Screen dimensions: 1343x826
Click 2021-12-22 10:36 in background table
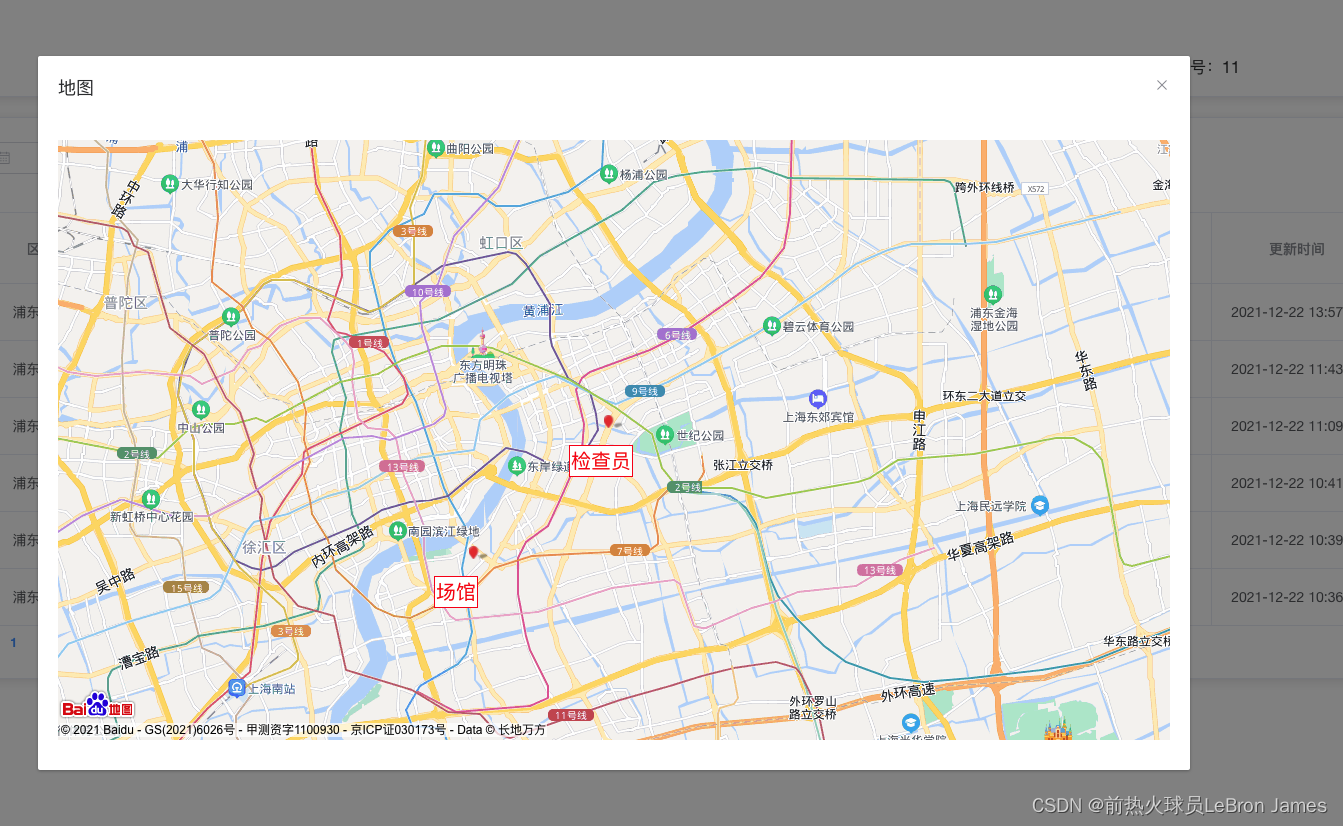(1286, 597)
